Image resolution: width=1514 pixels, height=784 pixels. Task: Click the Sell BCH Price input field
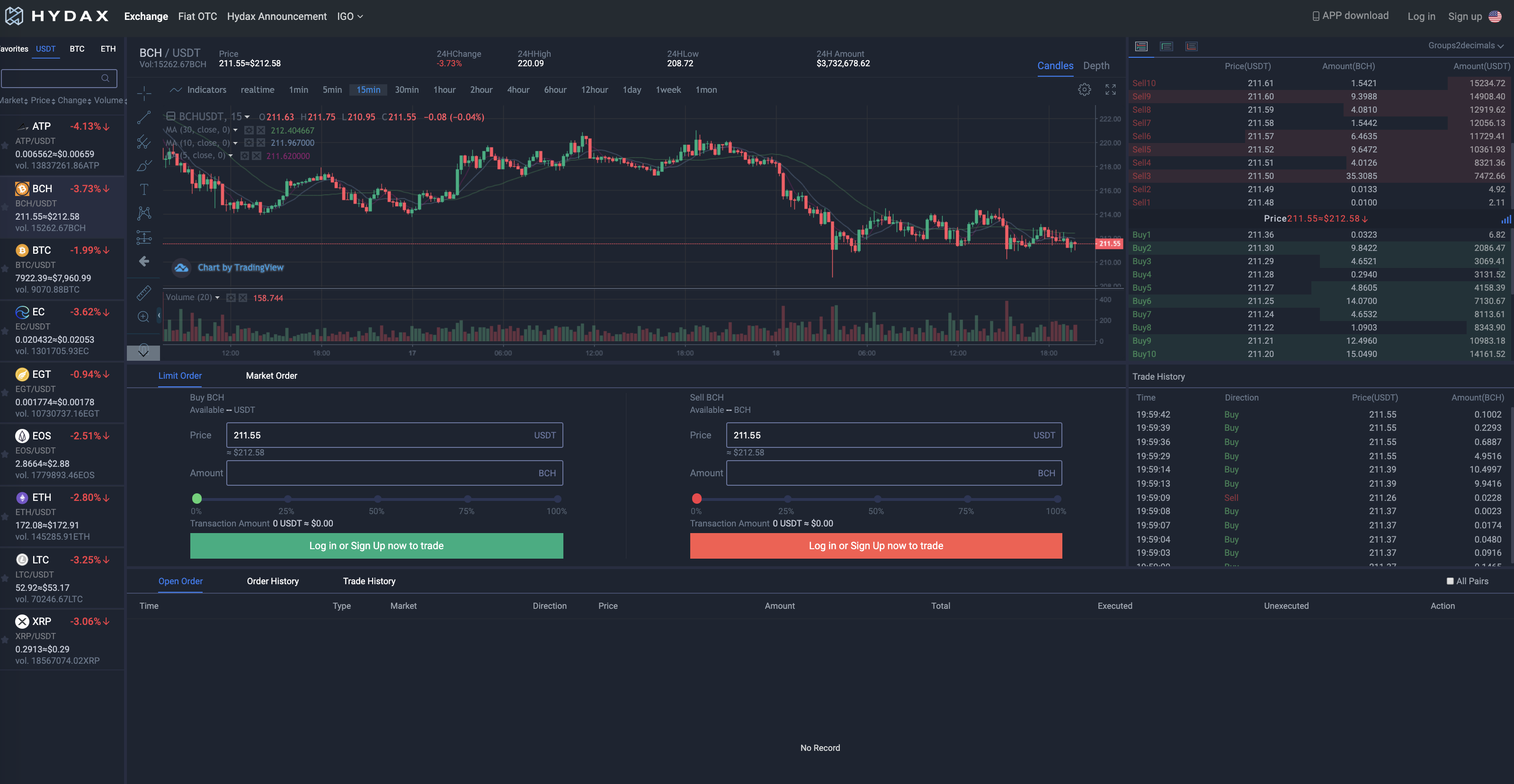pos(894,435)
